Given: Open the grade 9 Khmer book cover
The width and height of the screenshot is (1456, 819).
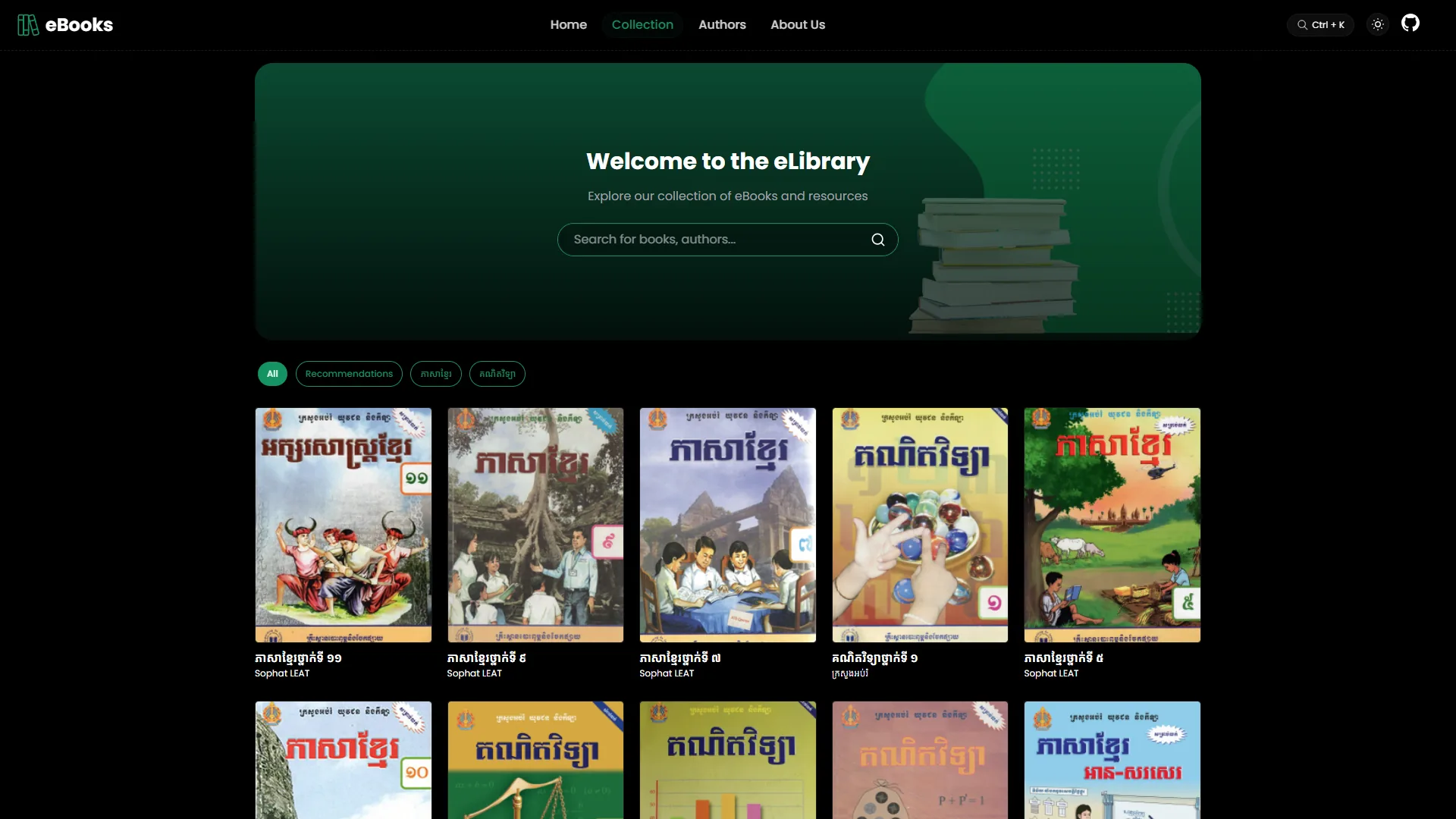Looking at the screenshot, I should [535, 525].
